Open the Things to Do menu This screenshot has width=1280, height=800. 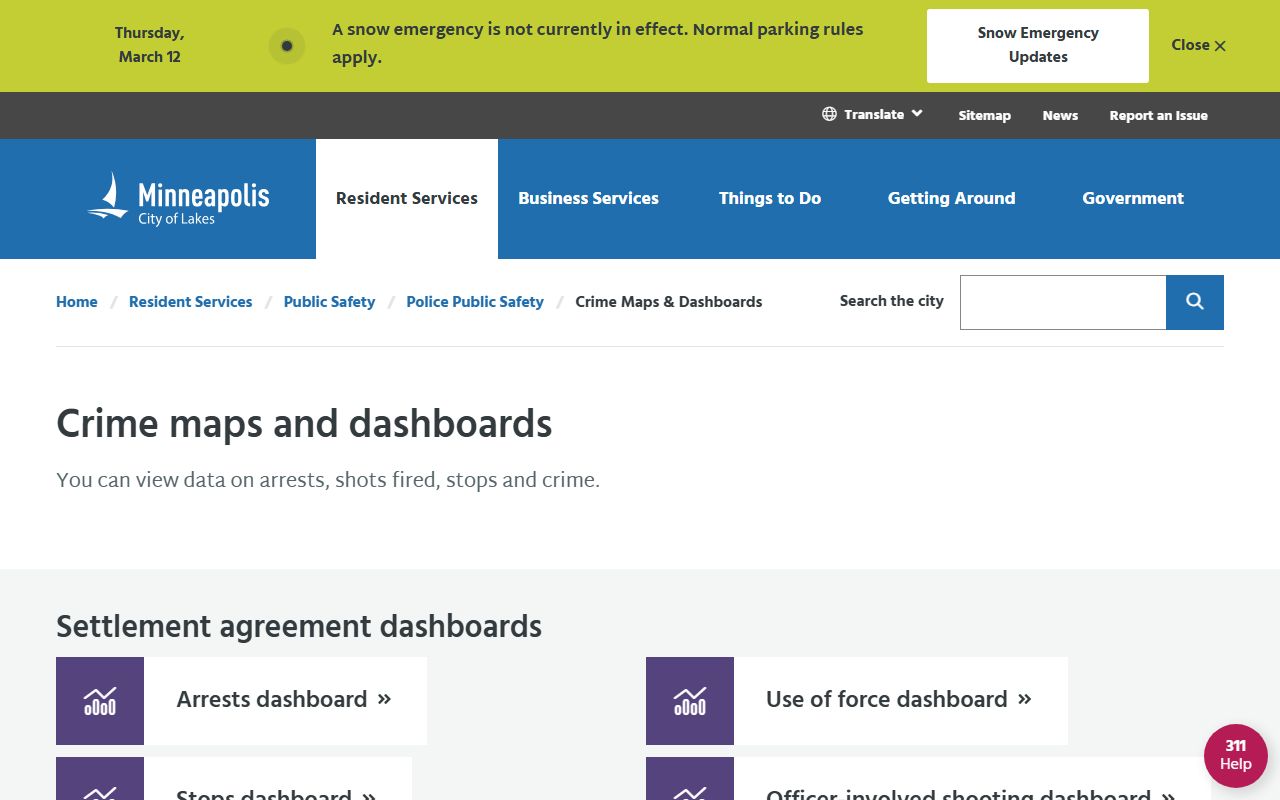tap(770, 199)
